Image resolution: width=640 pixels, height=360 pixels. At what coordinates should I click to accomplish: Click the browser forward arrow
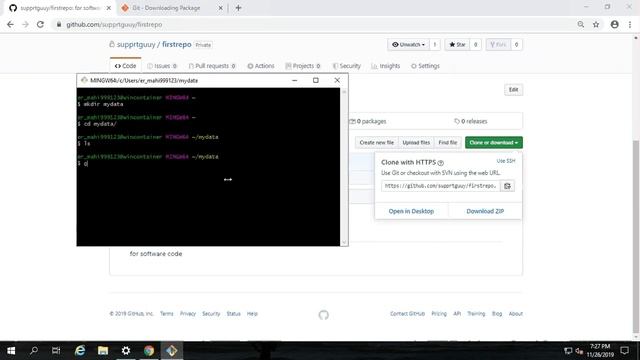(25, 24)
